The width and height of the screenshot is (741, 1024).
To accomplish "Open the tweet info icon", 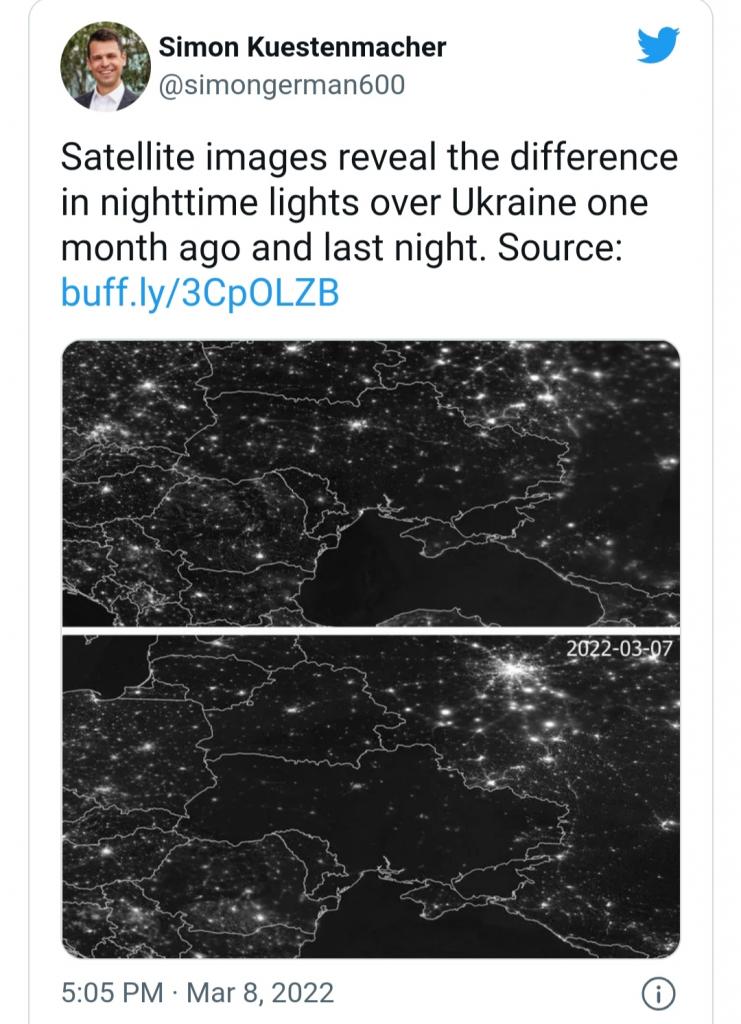I will 659,993.
